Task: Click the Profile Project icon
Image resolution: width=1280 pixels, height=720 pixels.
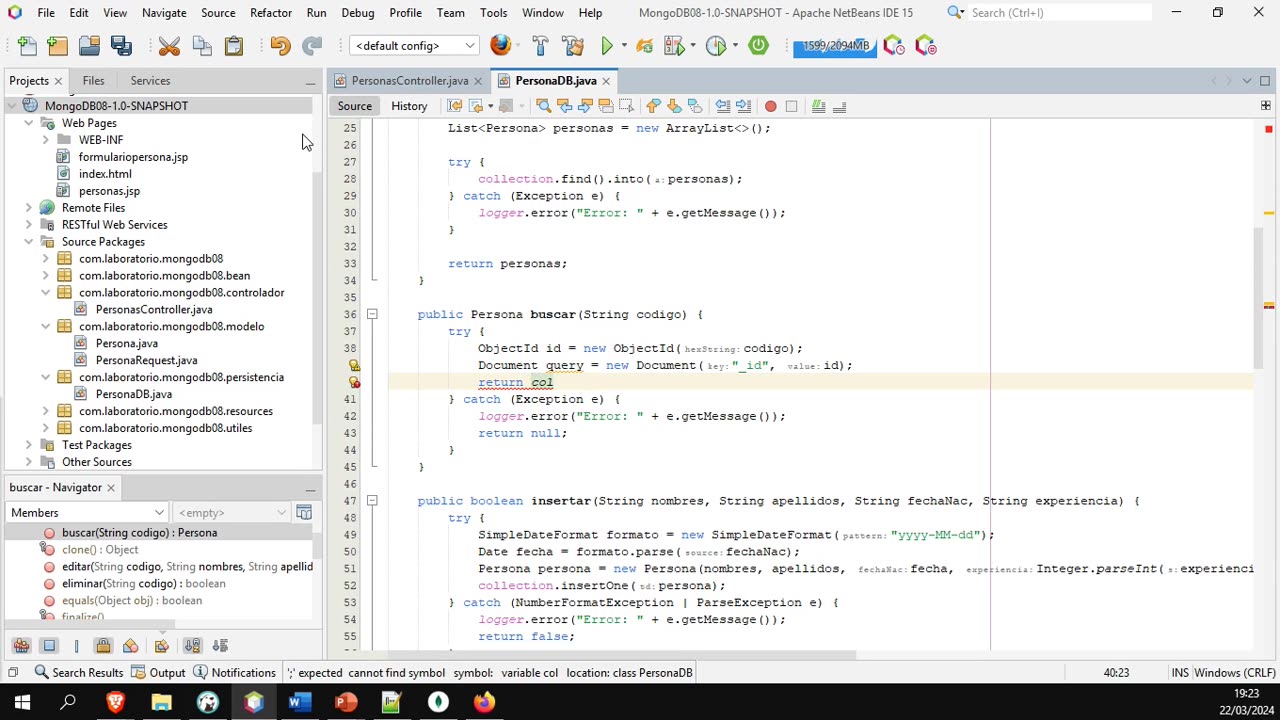Action: pos(716,46)
